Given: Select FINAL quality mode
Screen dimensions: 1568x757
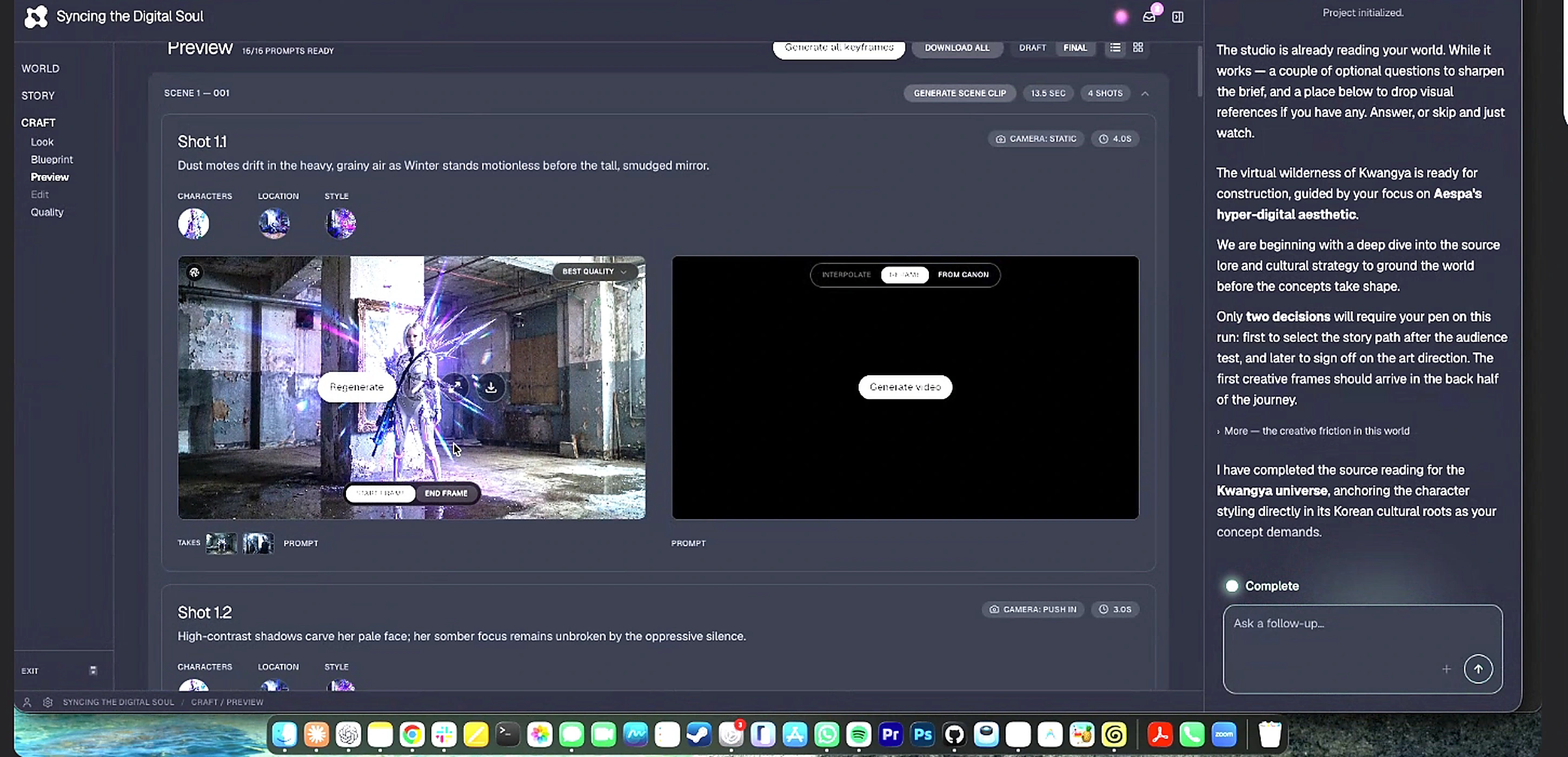Looking at the screenshot, I should (1075, 48).
